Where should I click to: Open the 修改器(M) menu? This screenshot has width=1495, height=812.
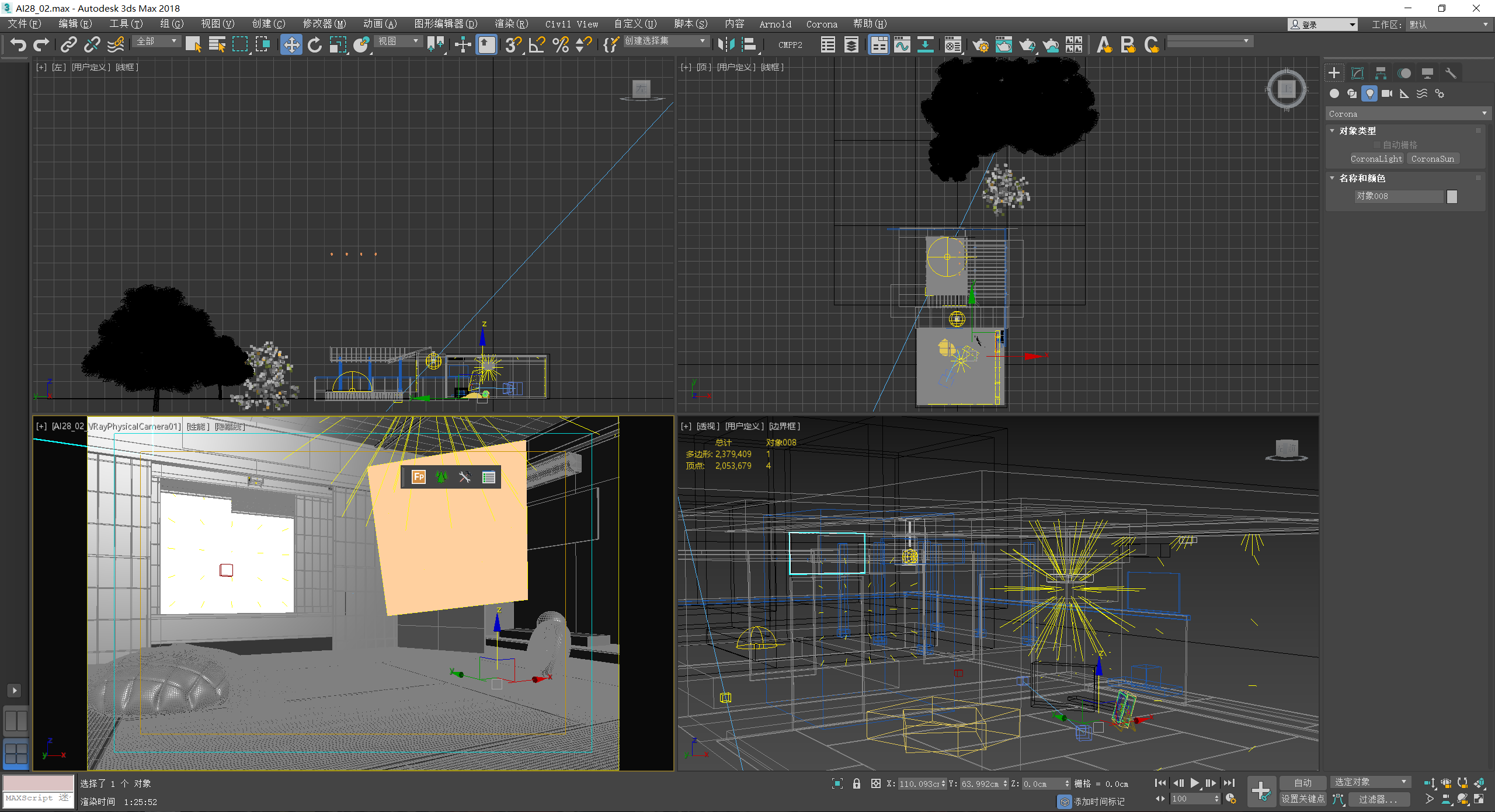tap(324, 24)
